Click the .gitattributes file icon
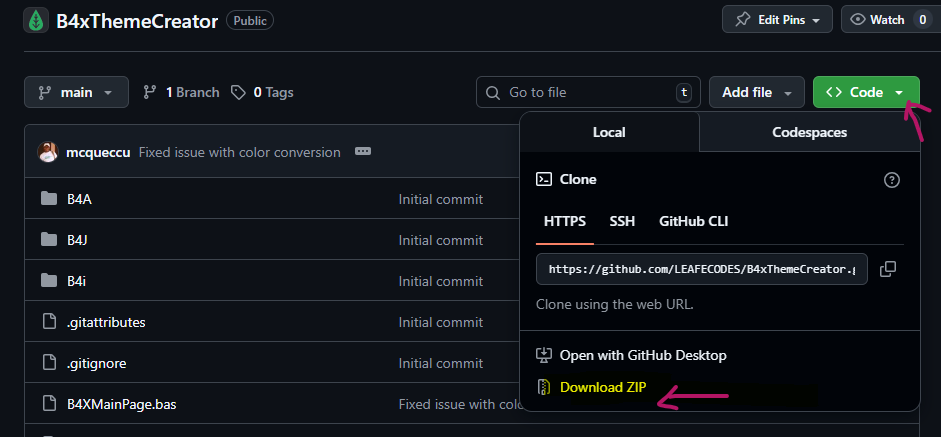Screen dimensions: 941x437 click(49, 322)
